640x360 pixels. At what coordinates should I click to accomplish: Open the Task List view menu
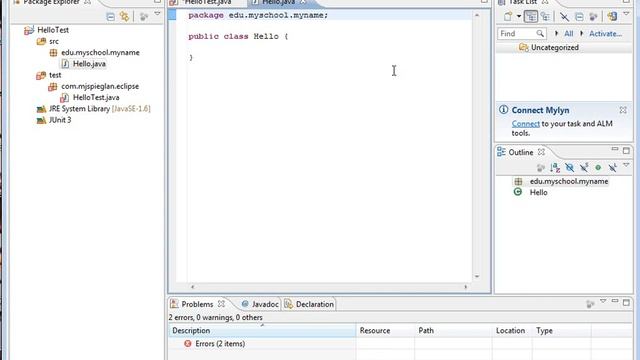point(626,14)
